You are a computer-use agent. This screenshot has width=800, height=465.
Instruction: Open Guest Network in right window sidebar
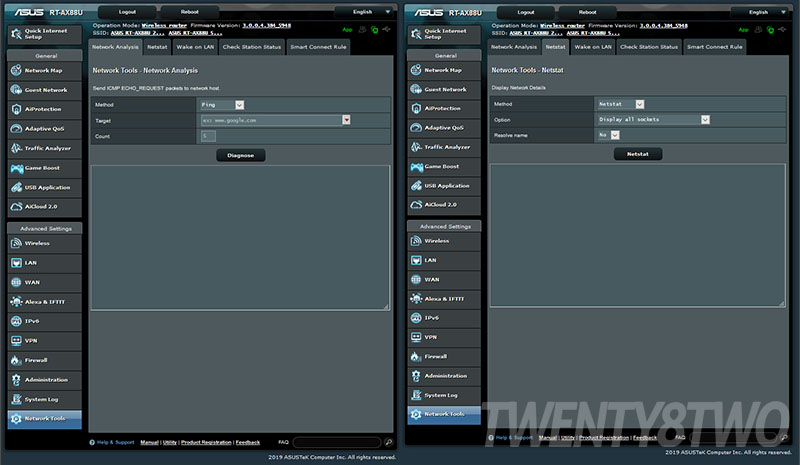click(444, 89)
